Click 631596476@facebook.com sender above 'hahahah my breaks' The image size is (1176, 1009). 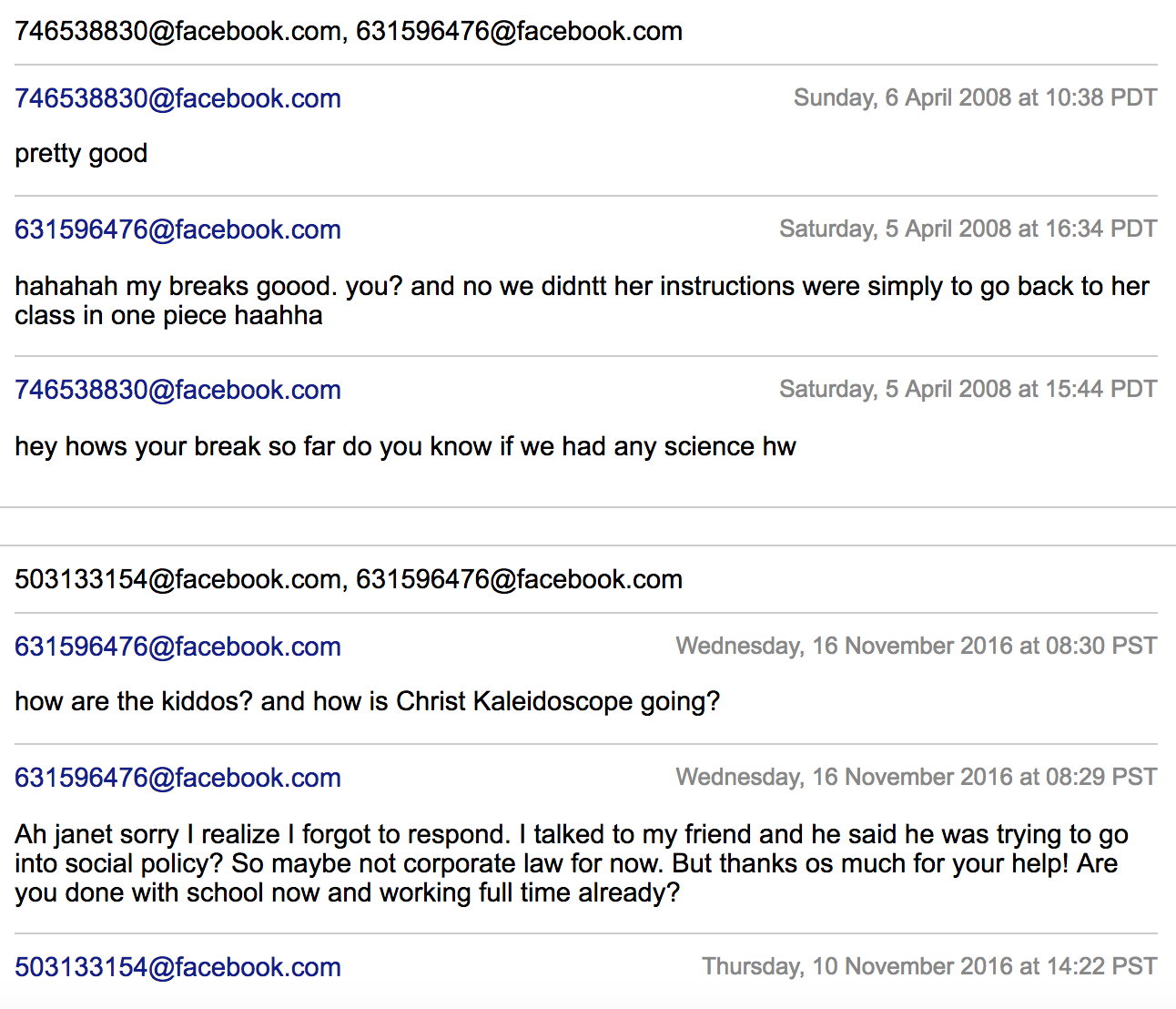(x=177, y=229)
